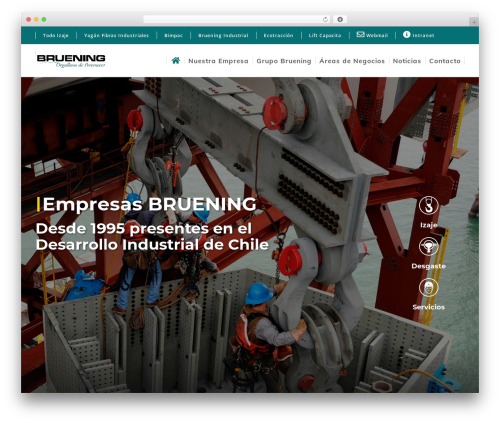
Task: Open Ecotracción link
Action: [x=278, y=35]
